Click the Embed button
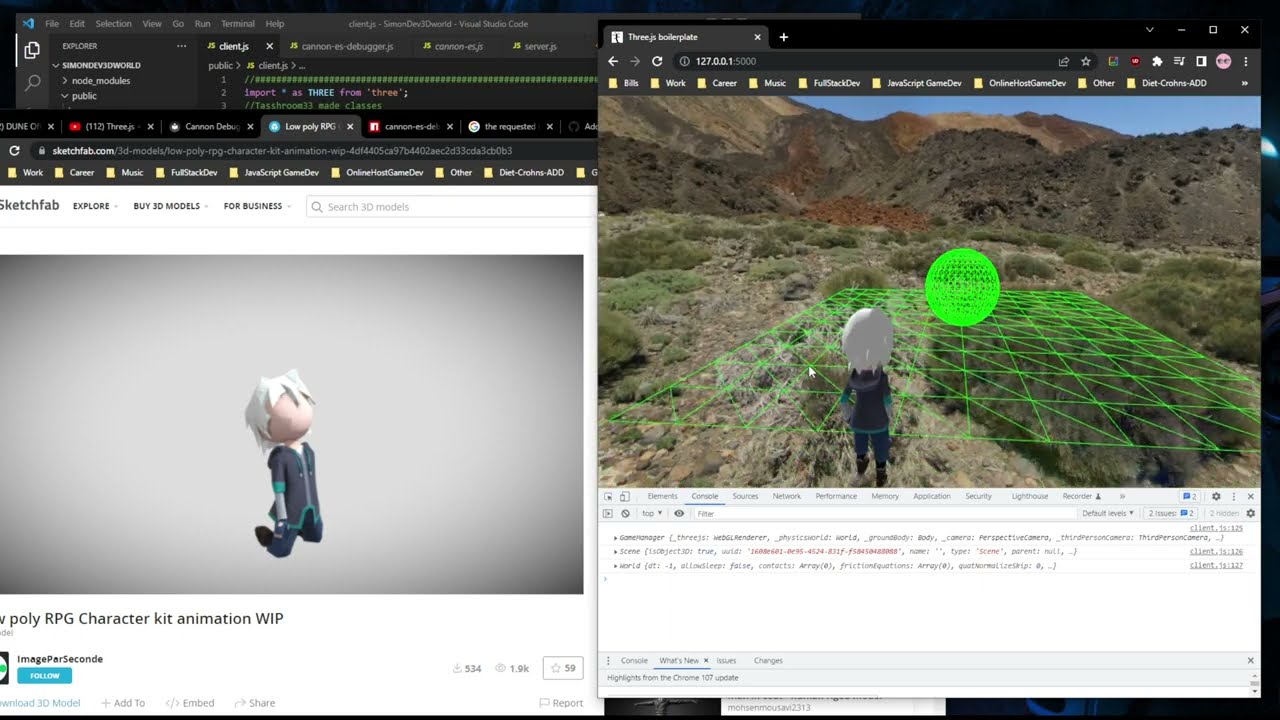This screenshot has height=720, width=1280. 190,703
